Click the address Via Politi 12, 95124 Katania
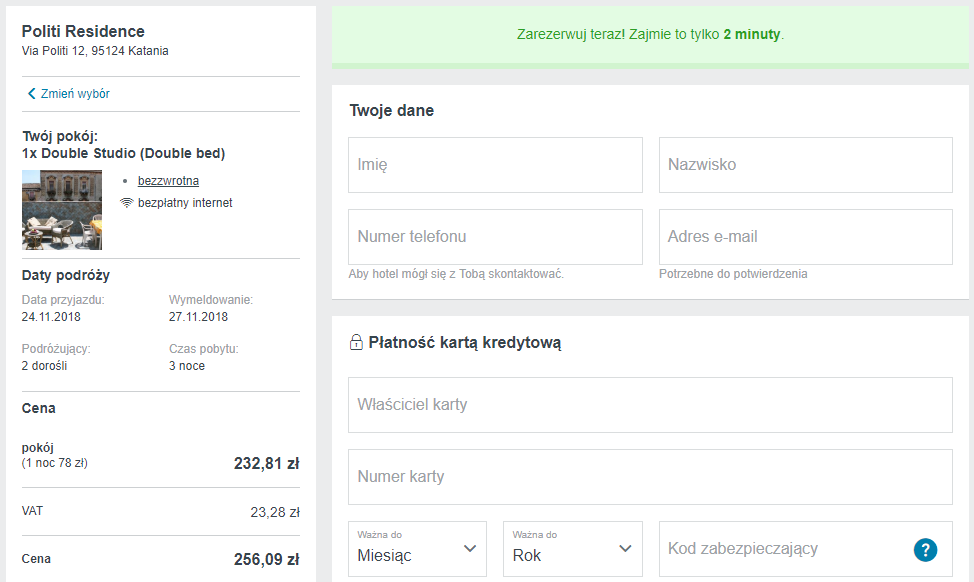Viewport: 974px width, 582px height. [95, 51]
